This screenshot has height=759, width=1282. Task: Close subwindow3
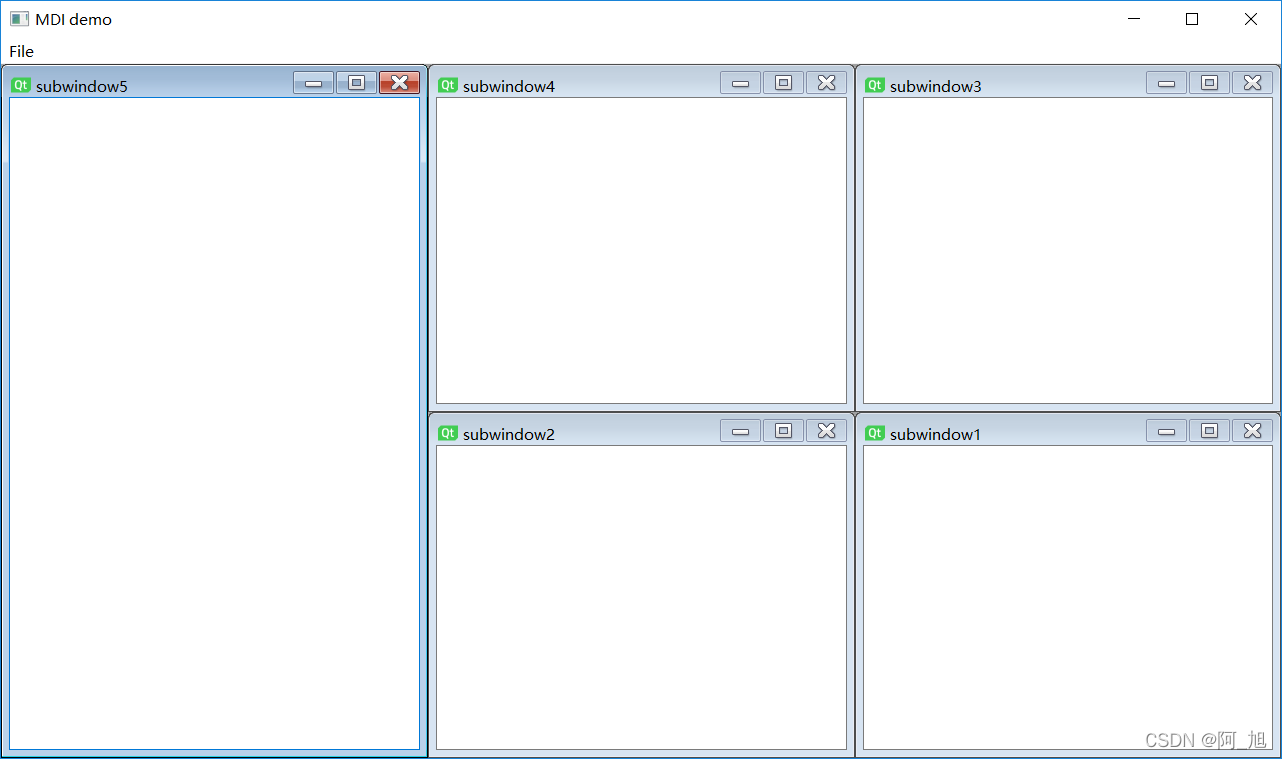point(1252,83)
